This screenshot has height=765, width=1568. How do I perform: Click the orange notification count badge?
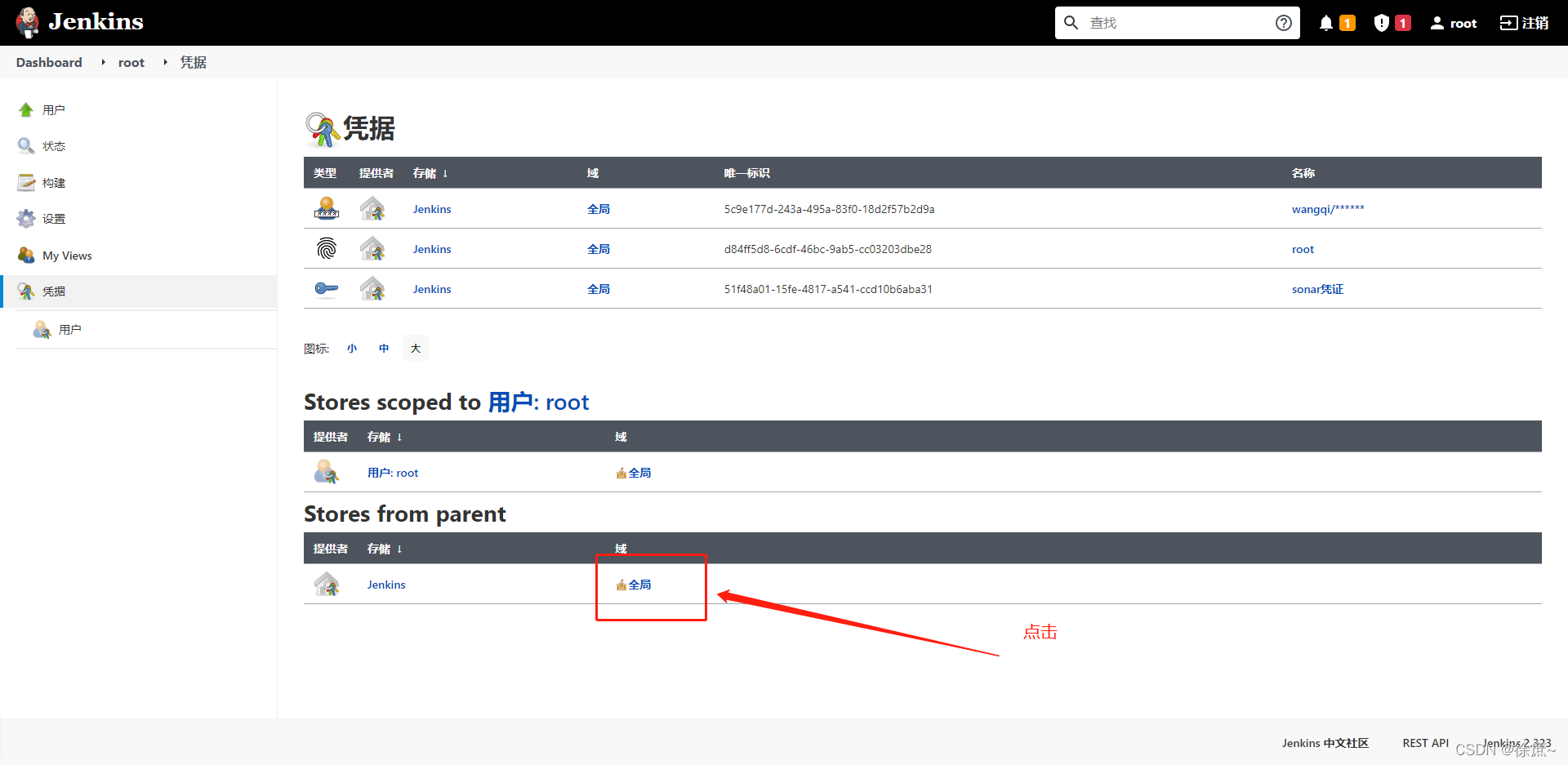coord(1347,23)
